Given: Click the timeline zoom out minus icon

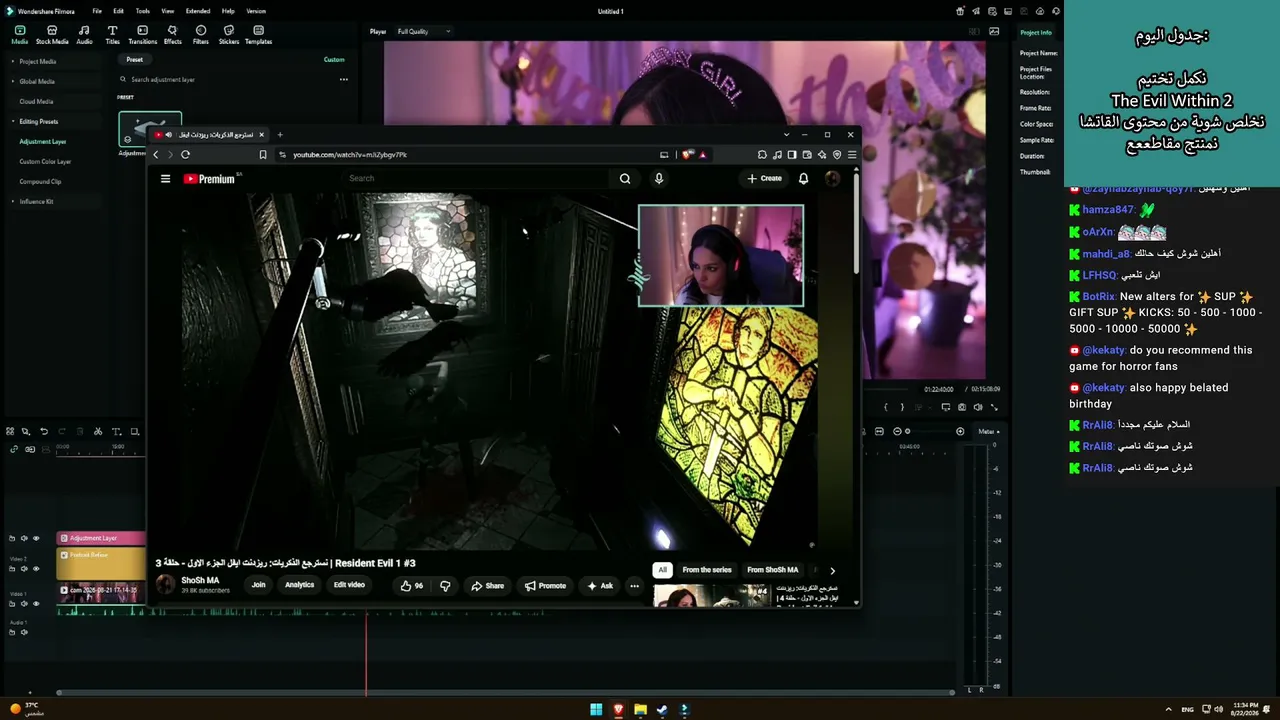Looking at the screenshot, I should coord(897,432).
